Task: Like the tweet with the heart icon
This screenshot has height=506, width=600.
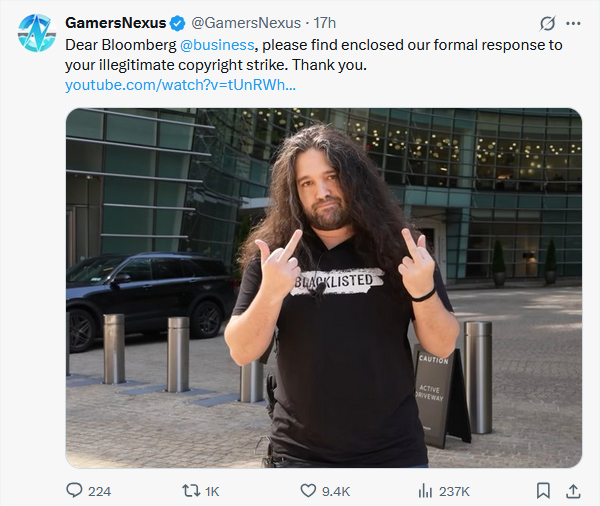Action: pyautogui.click(x=308, y=491)
